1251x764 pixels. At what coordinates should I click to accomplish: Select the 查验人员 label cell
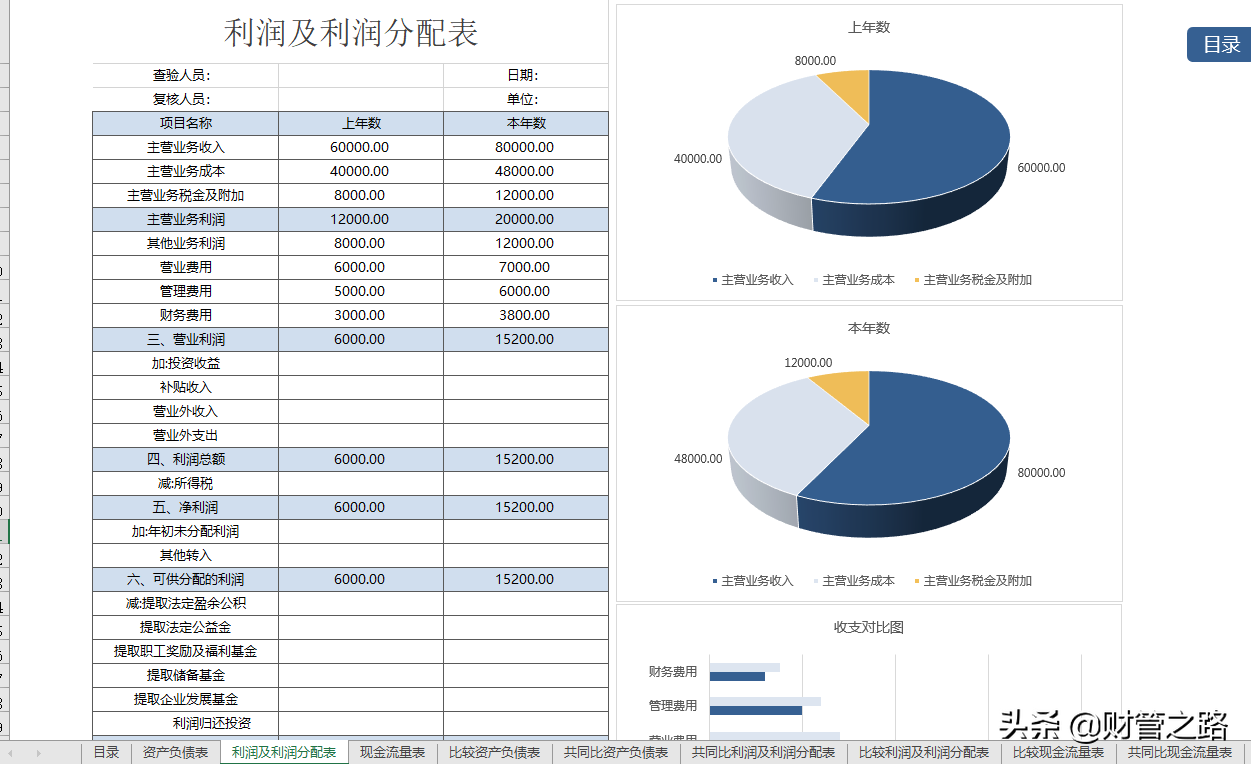click(185, 75)
